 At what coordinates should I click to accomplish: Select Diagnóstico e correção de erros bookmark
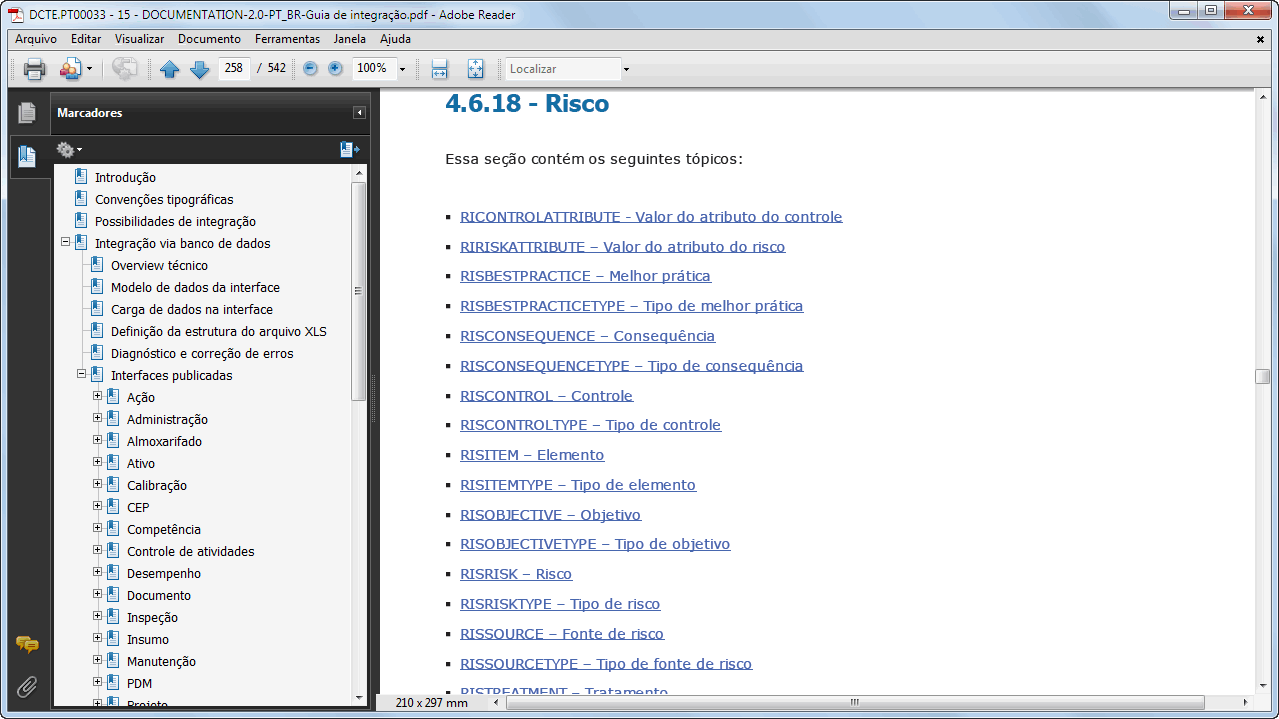click(202, 353)
